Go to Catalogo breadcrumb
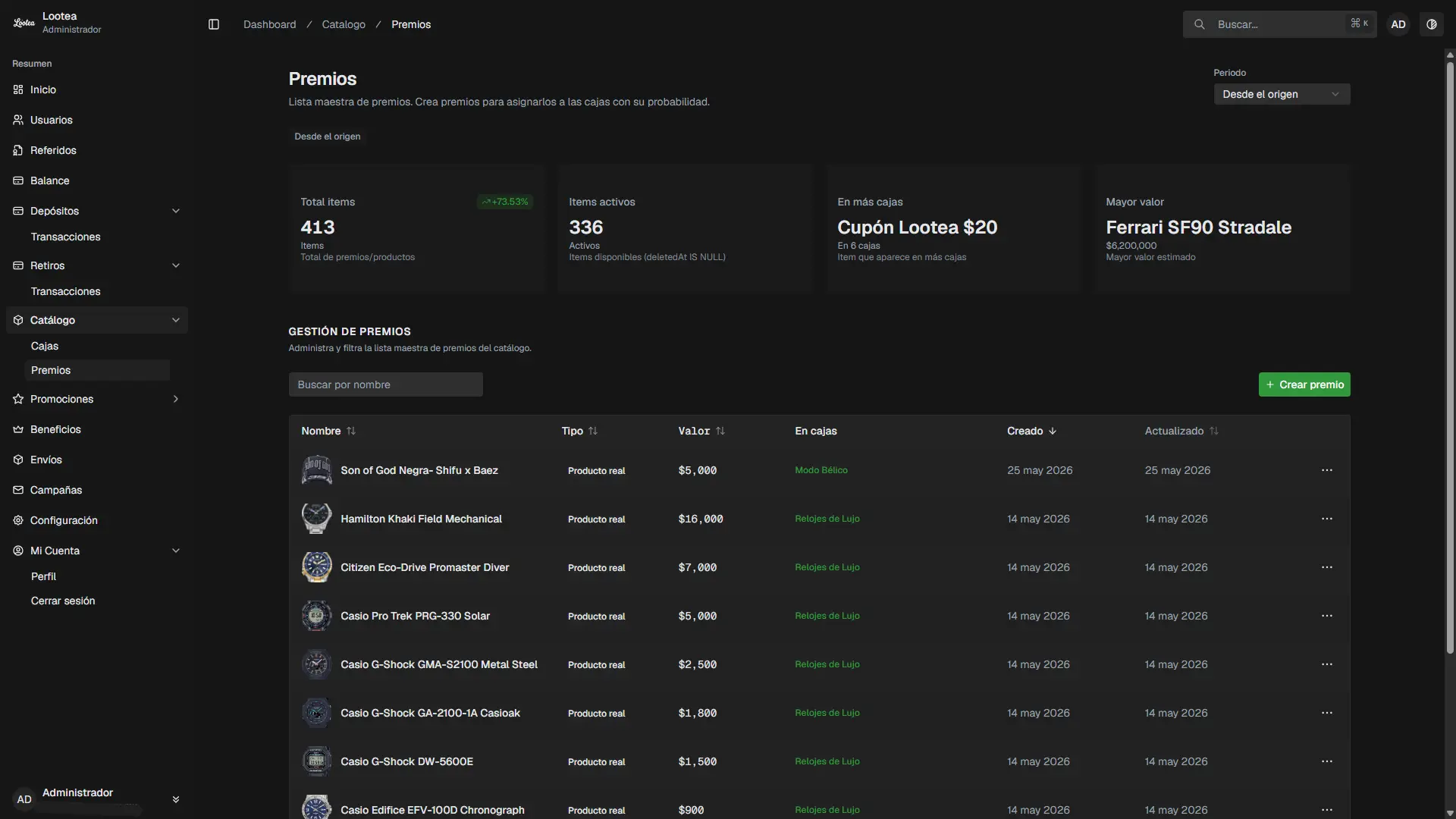Screen dimensions: 1456x819 (344, 24)
